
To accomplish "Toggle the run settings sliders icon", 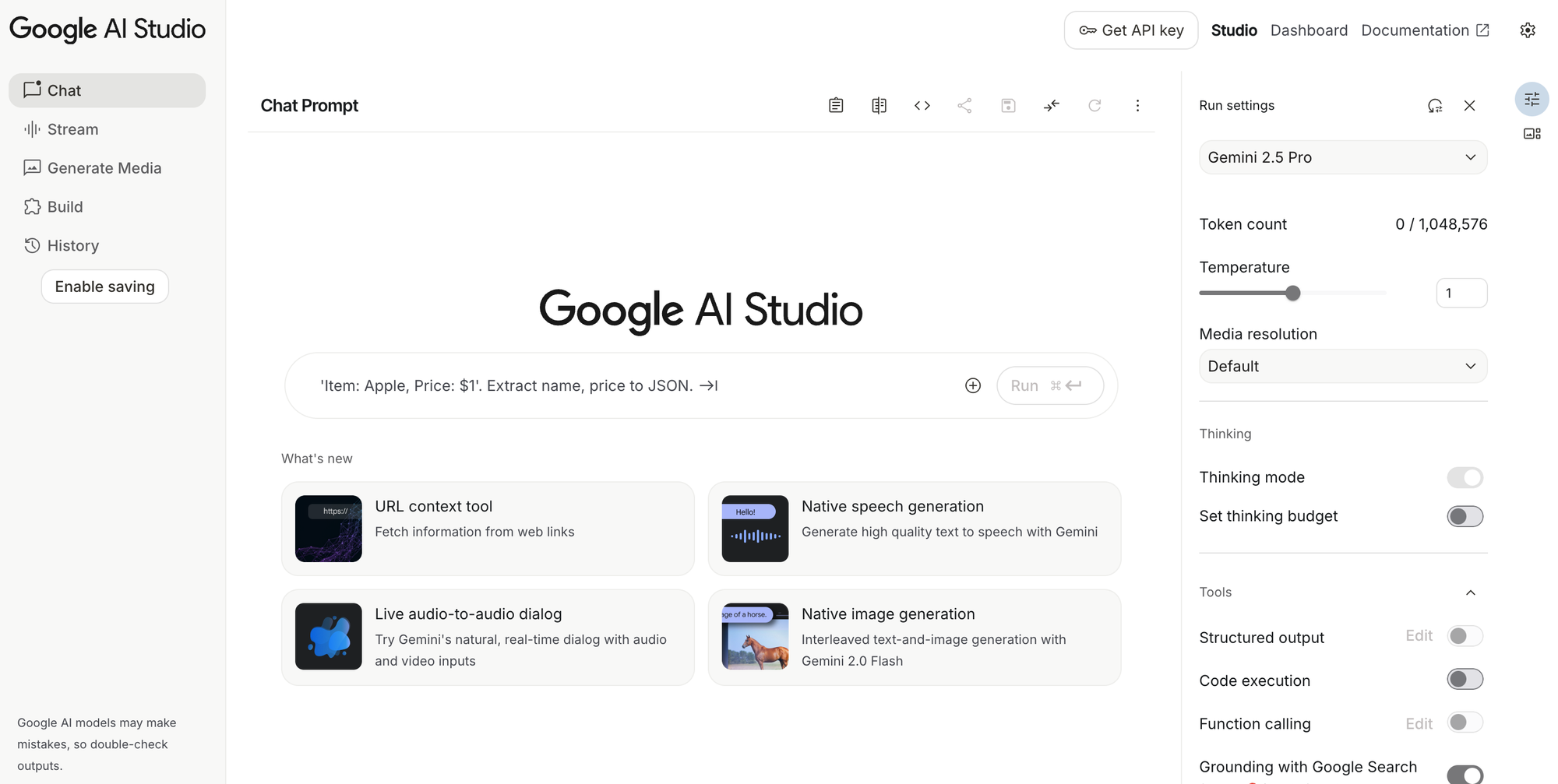I will click(1532, 99).
